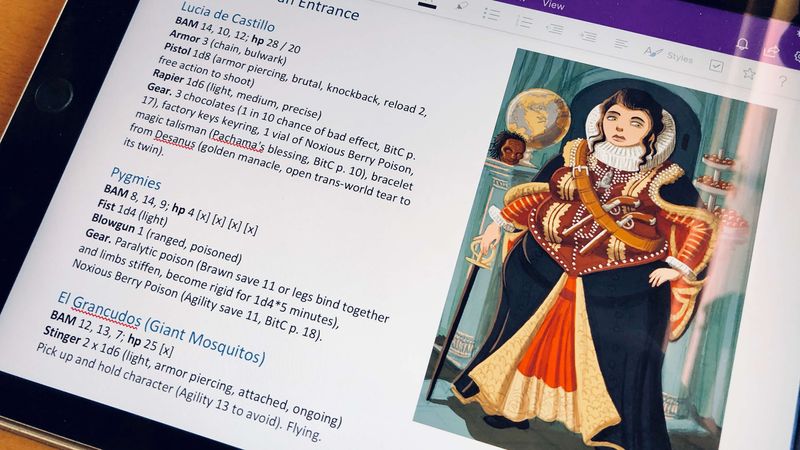Open the View tab
Image resolution: width=800 pixels, height=450 pixels.
(554, 5)
